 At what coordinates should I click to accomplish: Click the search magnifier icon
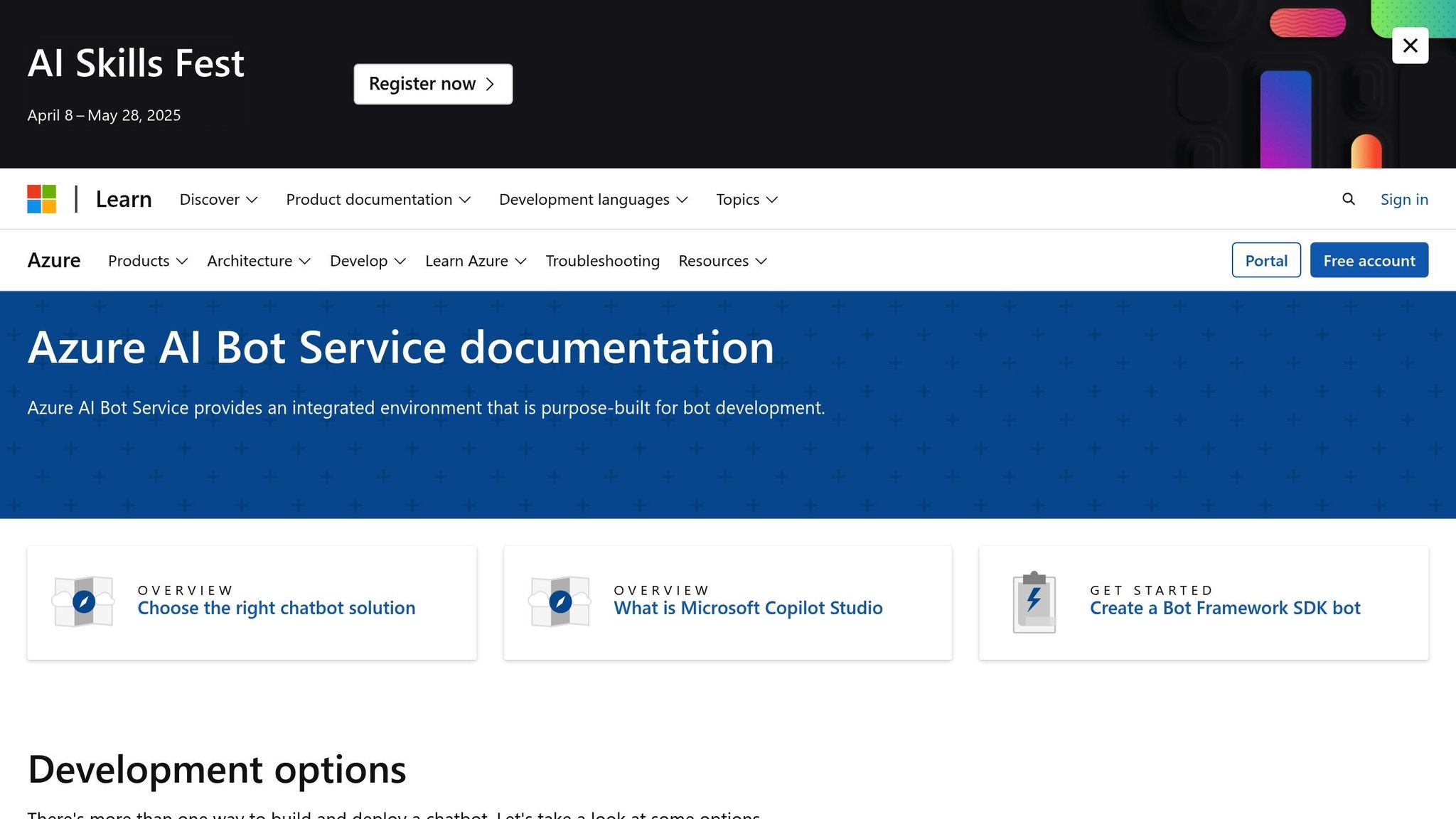click(1348, 199)
